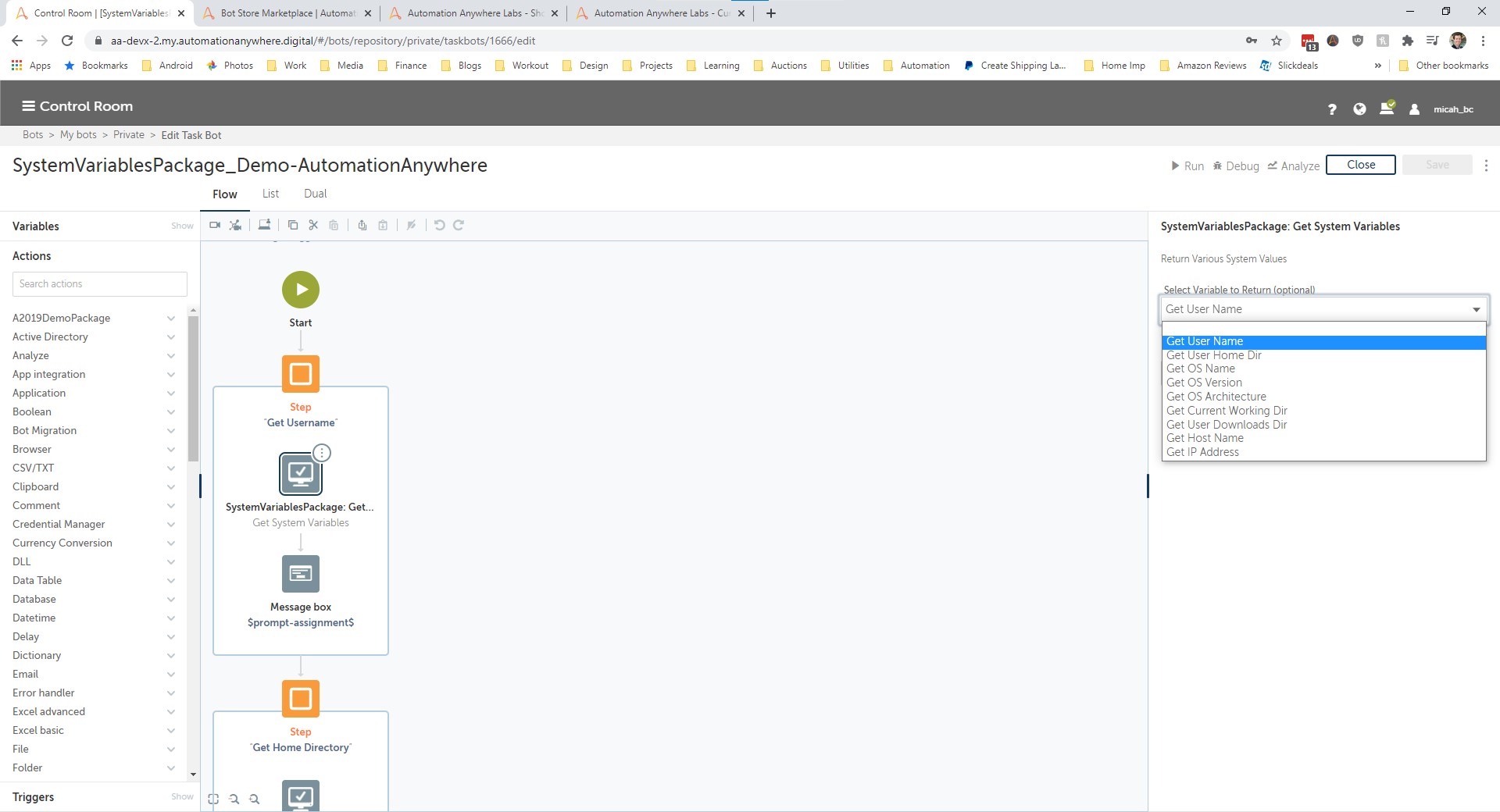Image resolution: width=1500 pixels, height=812 pixels.
Task: Open the user profile icon for micah_bc
Action: 1414,109
